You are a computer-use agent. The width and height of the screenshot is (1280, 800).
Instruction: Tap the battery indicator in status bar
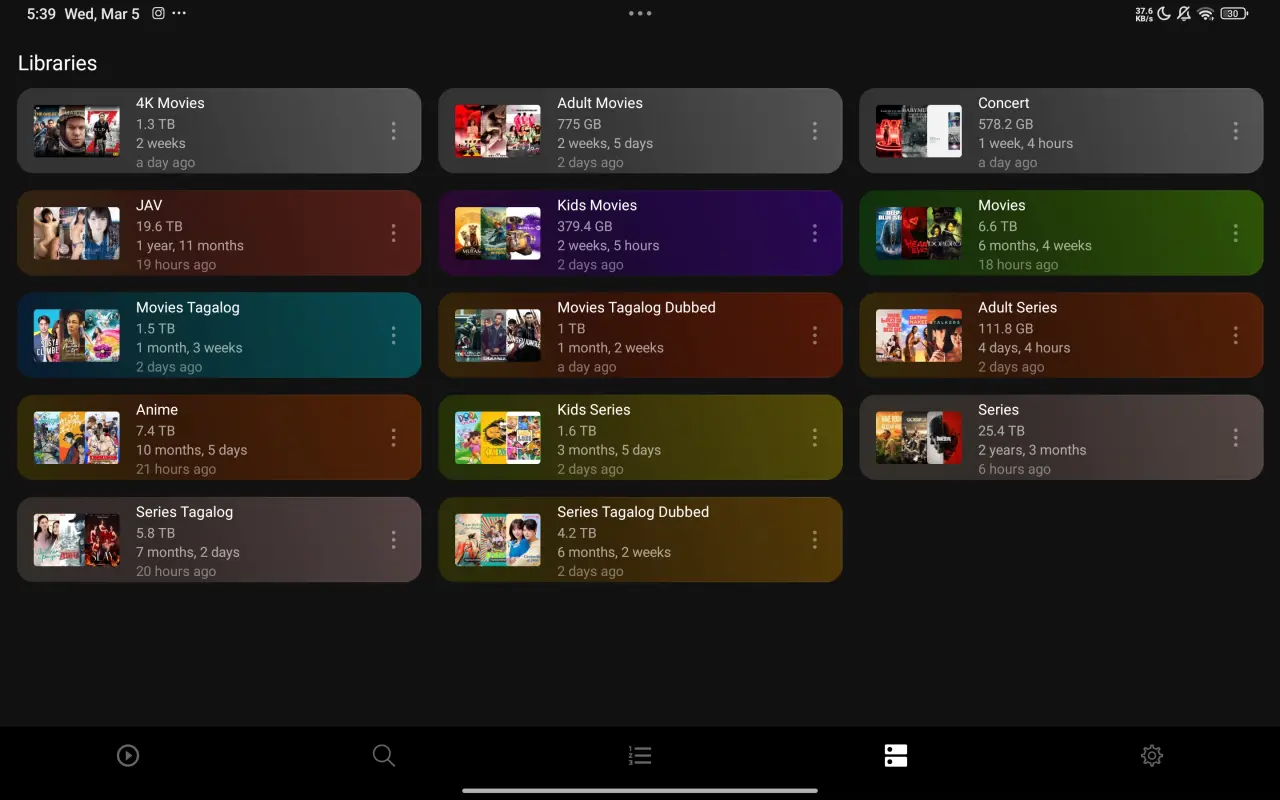[1234, 14]
